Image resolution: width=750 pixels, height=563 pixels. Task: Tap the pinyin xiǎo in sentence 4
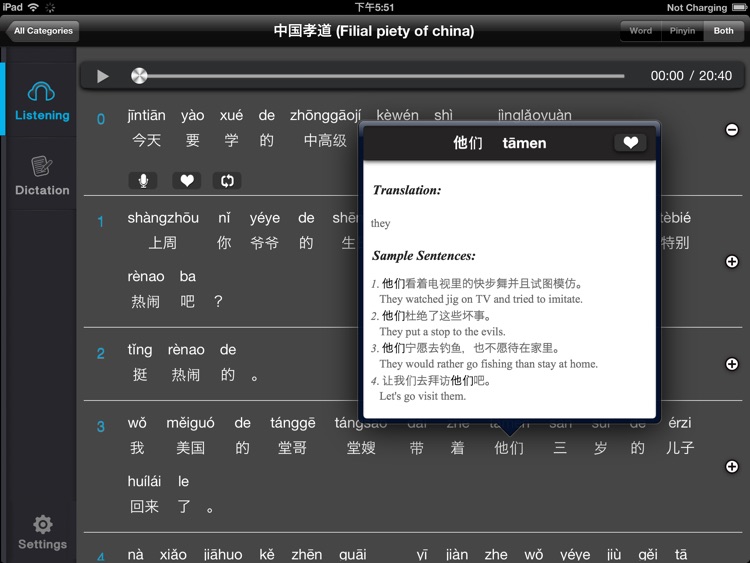(173, 555)
